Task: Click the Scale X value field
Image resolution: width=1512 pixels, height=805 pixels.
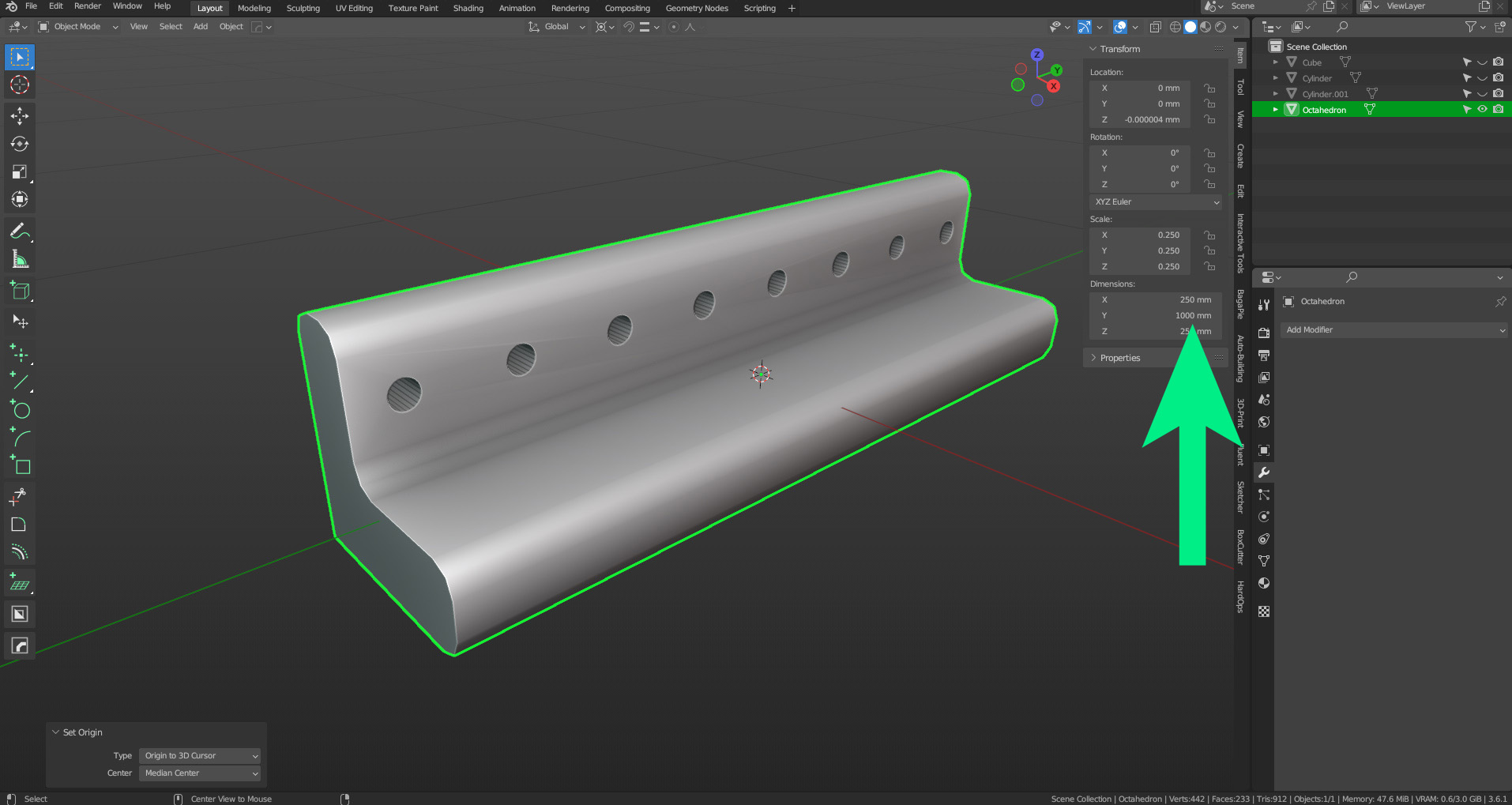Action: (1140, 235)
